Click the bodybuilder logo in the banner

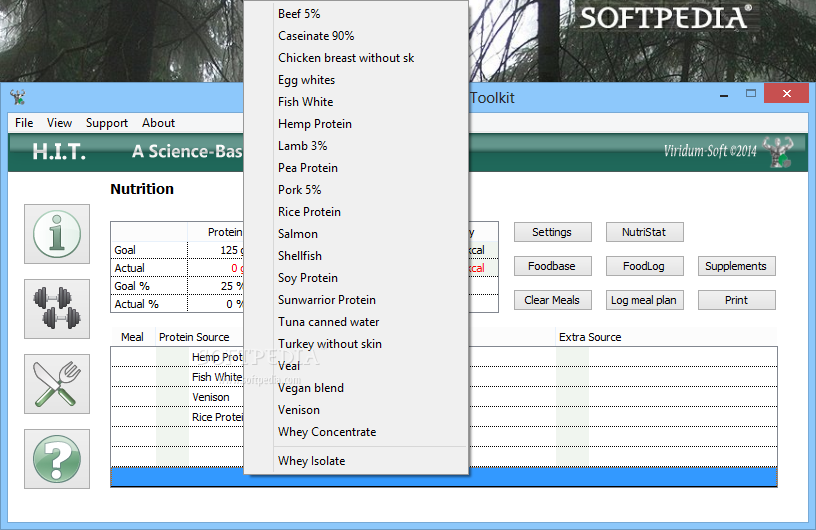(x=778, y=152)
